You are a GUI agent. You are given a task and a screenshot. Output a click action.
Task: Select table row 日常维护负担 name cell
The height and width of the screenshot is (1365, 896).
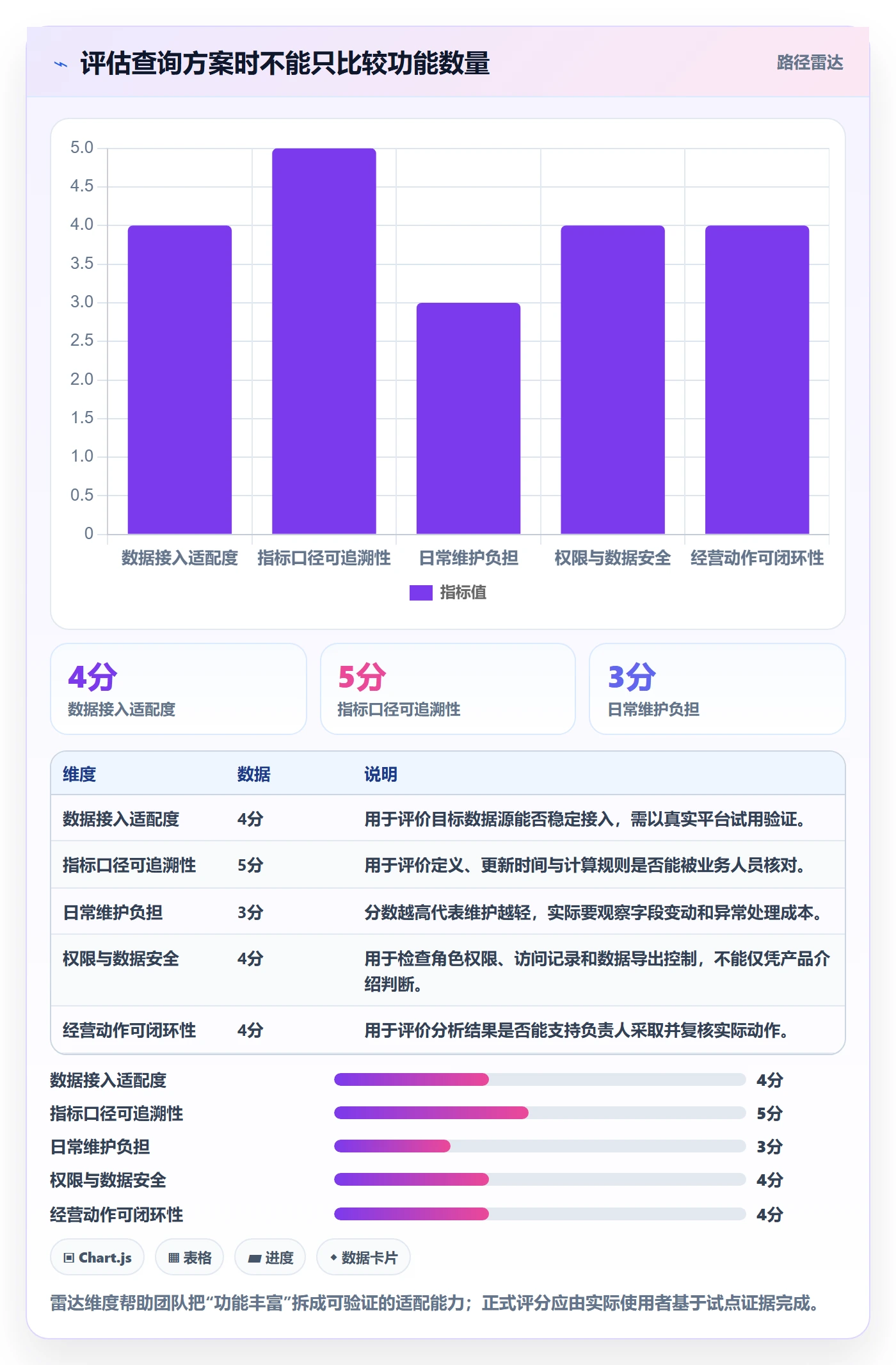[113, 912]
